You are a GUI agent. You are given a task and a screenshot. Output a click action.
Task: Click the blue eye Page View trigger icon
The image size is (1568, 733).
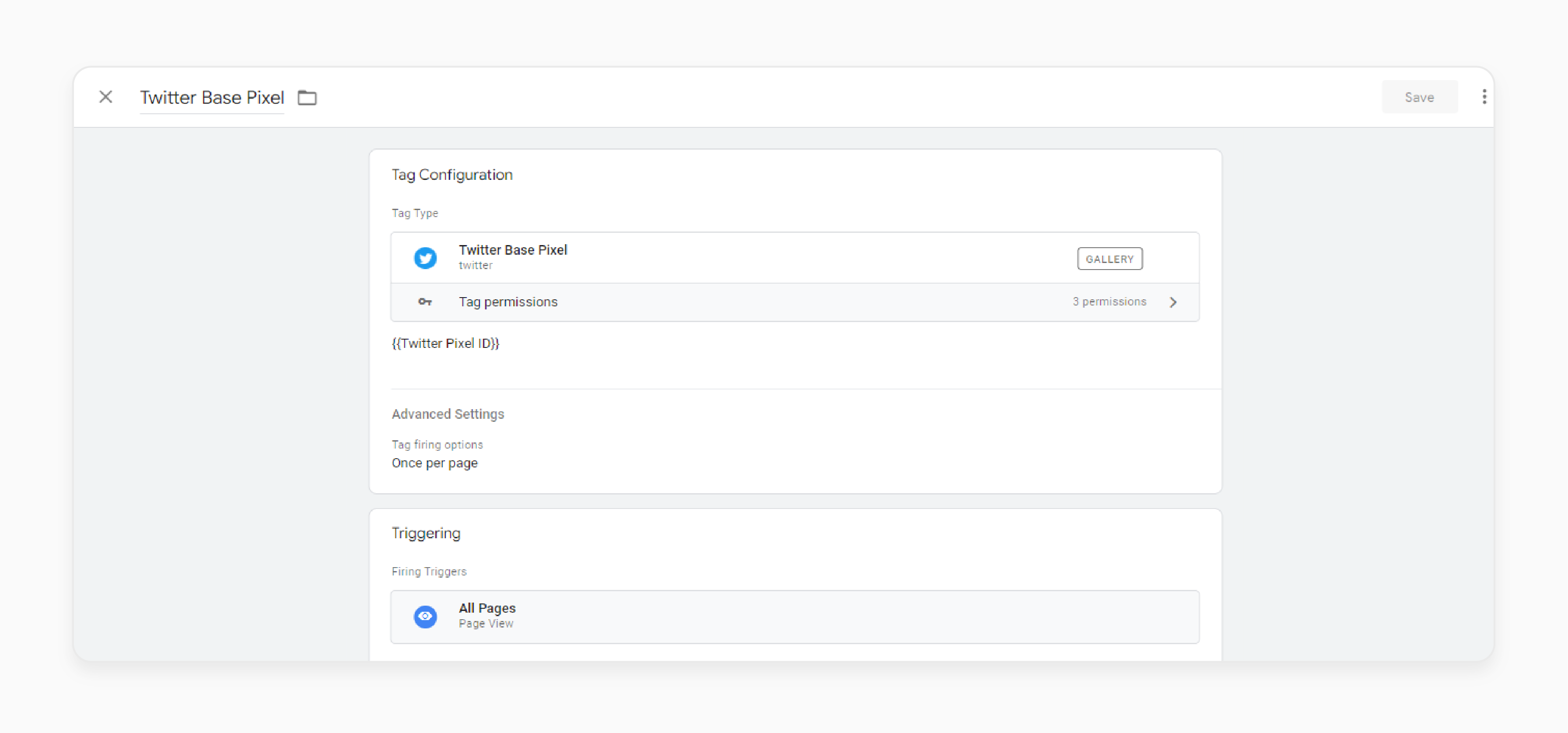(426, 616)
